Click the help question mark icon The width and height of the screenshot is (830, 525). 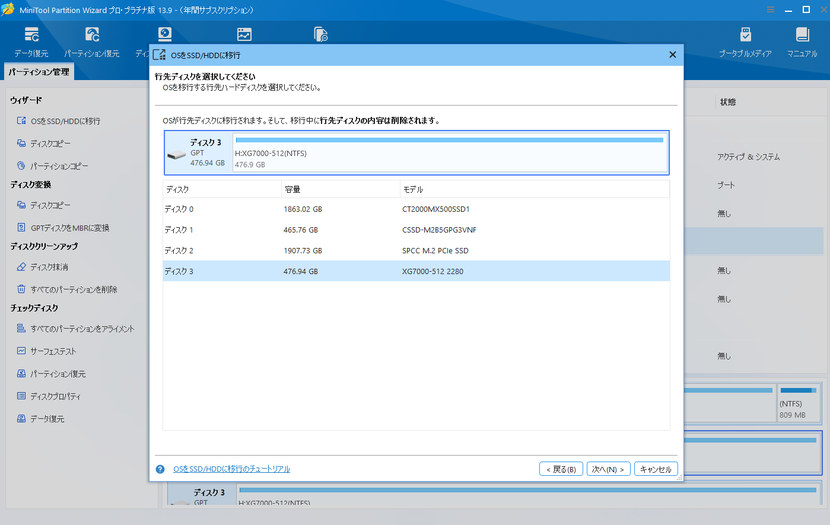[160, 469]
